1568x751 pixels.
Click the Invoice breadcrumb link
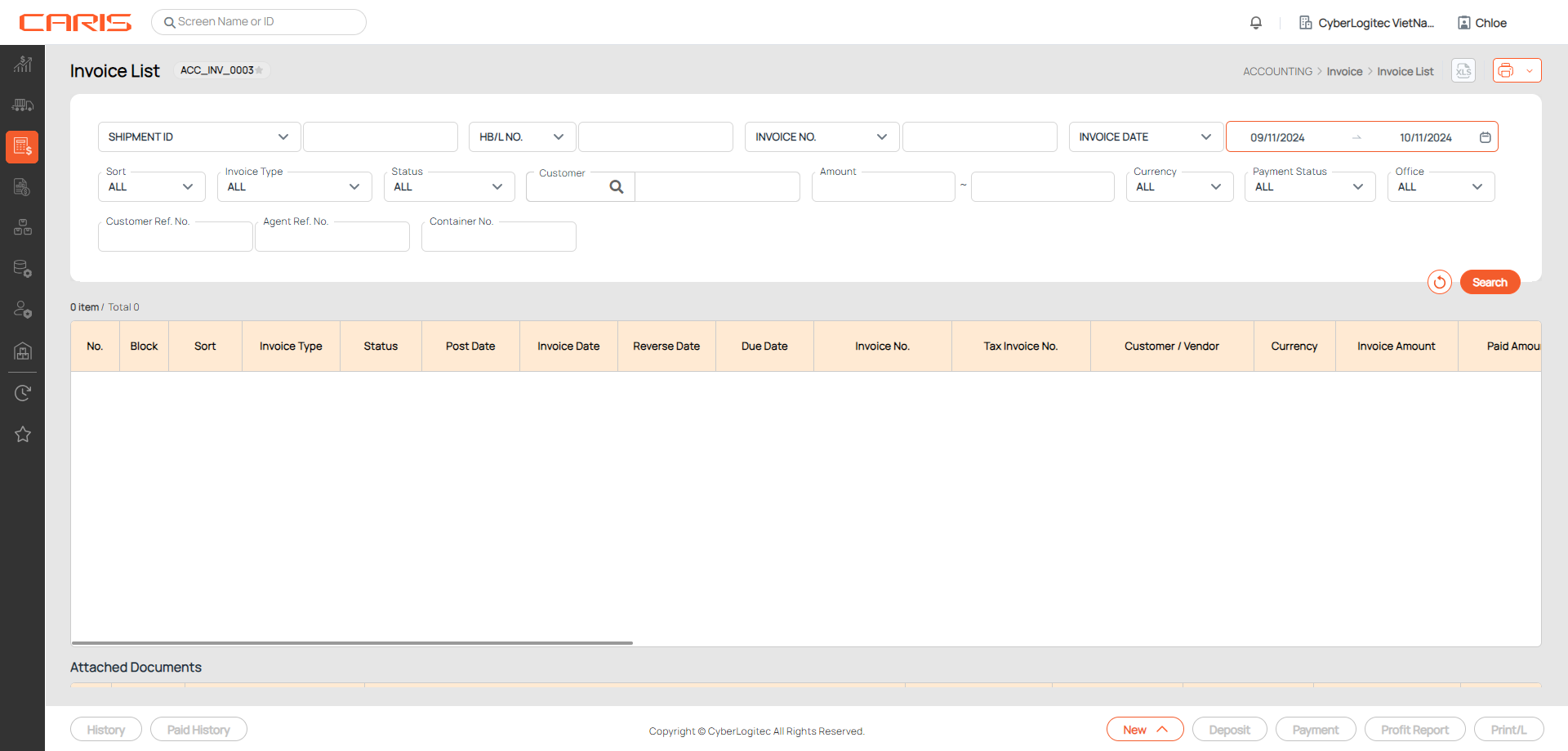point(1344,72)
